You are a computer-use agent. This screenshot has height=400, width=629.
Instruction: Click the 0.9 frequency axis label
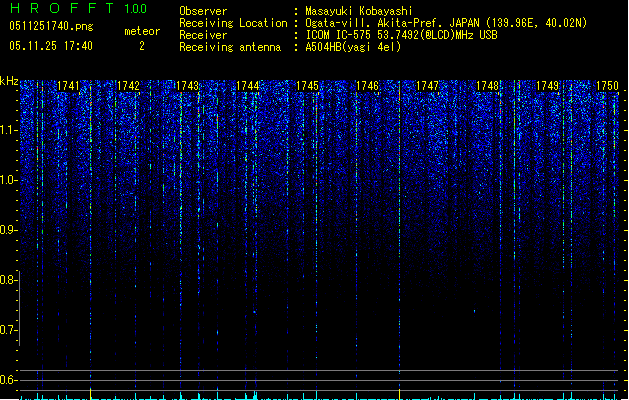(8, 230)
